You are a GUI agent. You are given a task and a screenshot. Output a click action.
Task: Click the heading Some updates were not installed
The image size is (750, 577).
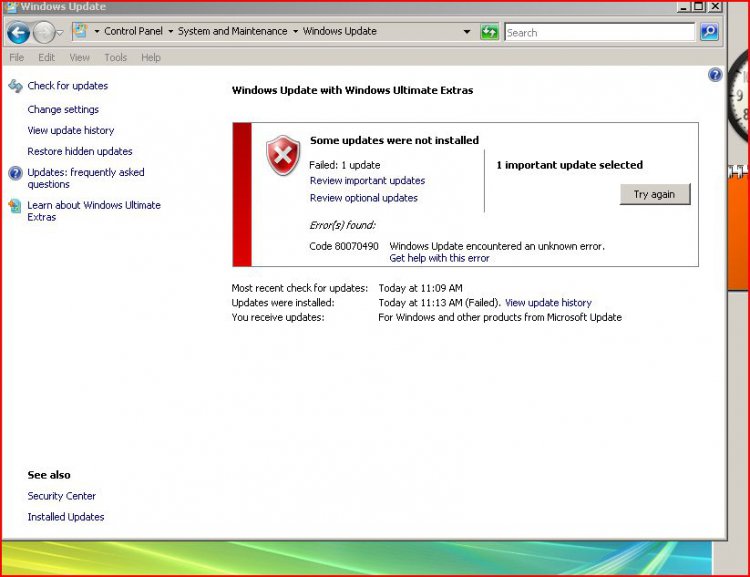coord(394,140)
